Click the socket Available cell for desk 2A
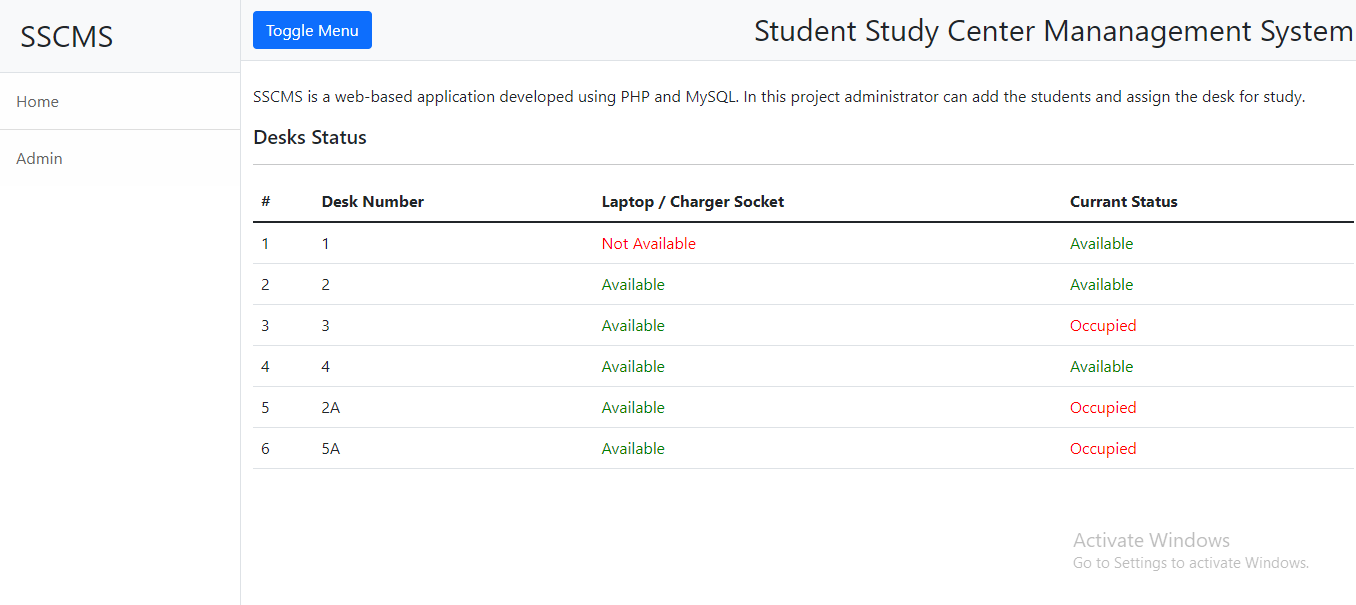 coord(633,408)
